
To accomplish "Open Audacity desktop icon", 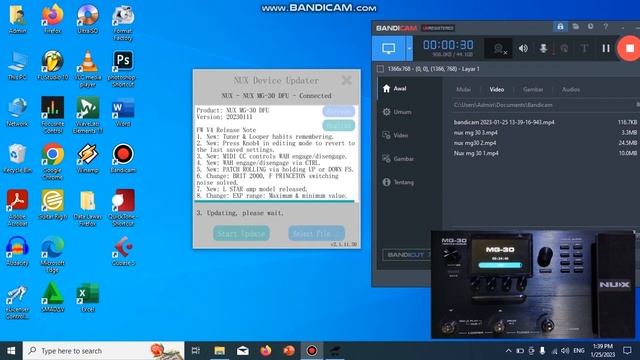I will [x=18, y=251].
